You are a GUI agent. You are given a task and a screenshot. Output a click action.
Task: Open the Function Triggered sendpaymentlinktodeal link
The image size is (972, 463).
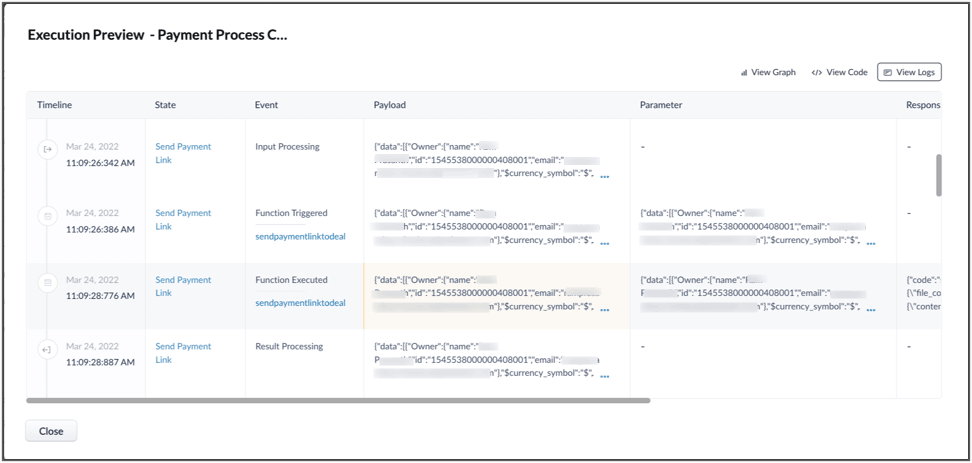[300, 236]
